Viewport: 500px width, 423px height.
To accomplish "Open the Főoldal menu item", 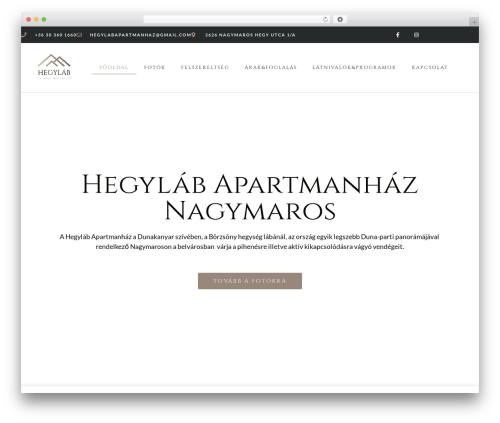I will 114,67.
